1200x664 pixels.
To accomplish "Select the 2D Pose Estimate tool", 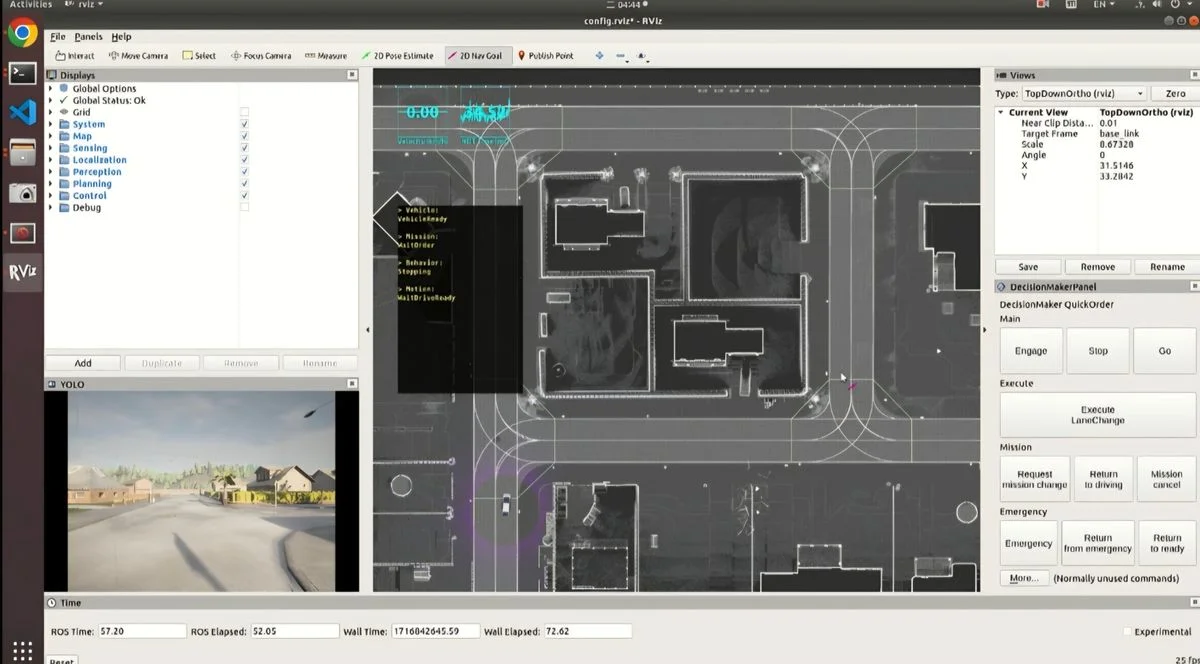I will [397, 56].
